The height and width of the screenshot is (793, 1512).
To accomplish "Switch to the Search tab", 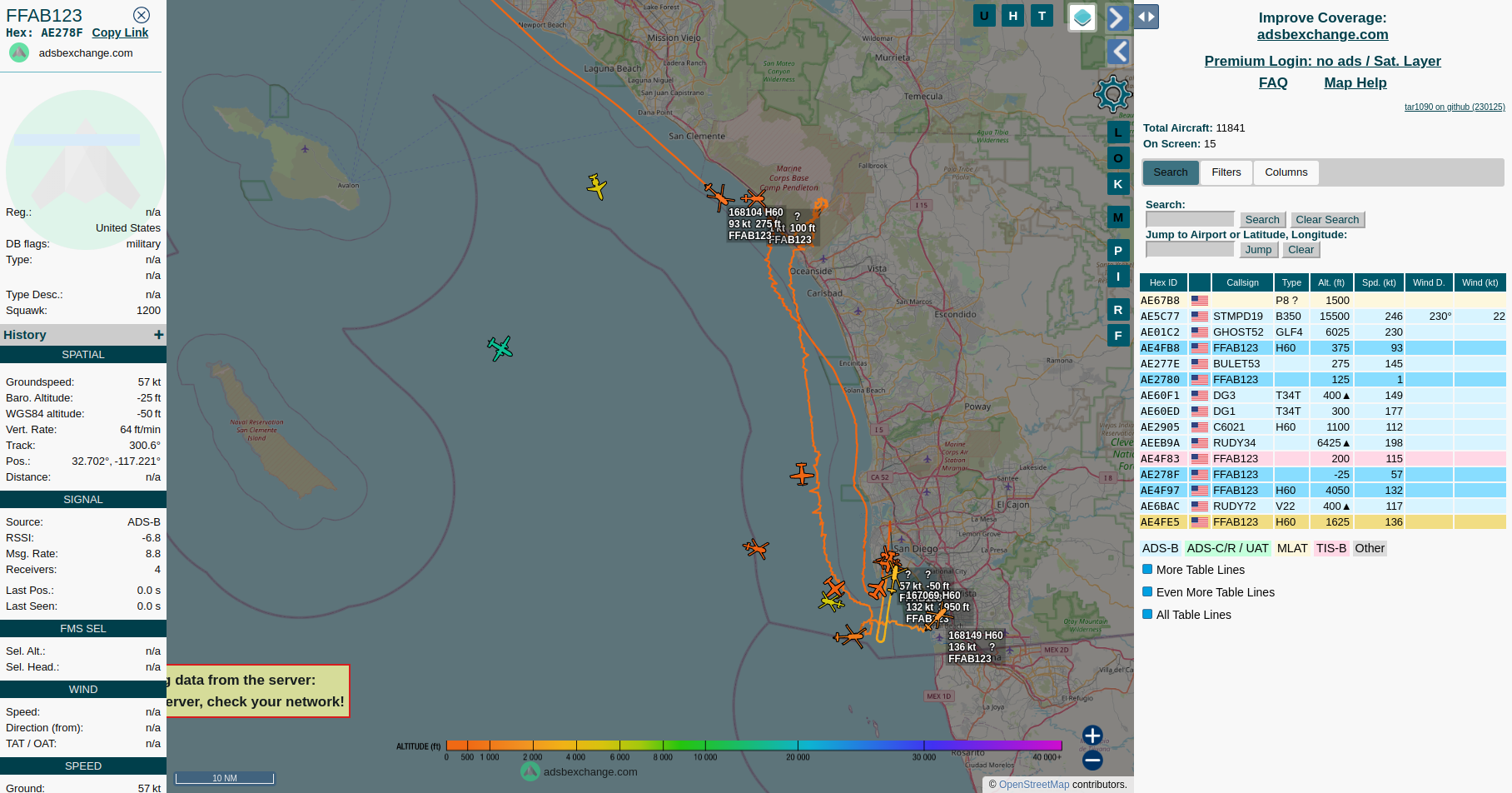I will (x=1171, y=172).
